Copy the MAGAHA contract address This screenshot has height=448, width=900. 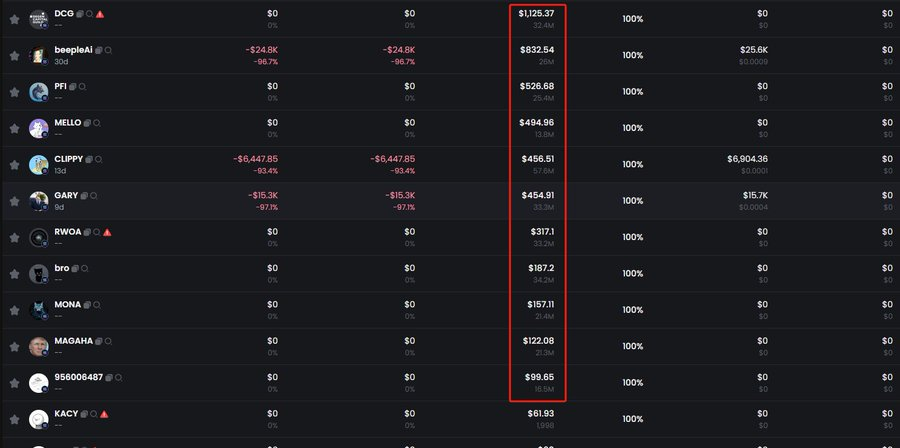(99, 341)
